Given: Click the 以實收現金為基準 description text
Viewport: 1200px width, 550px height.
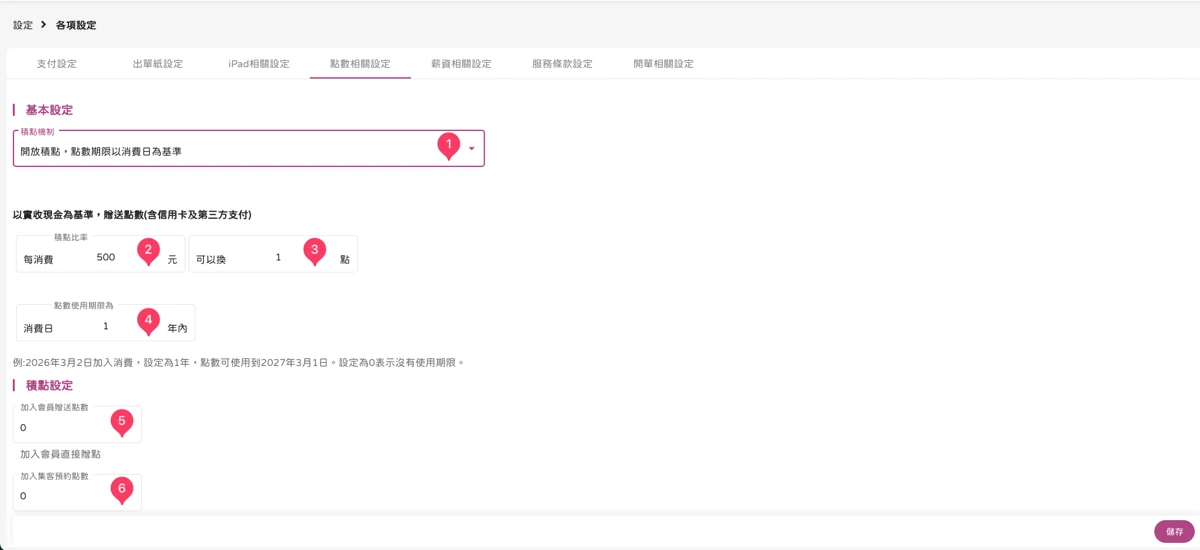Looking at the screenshot, I should tap(132, 214).
